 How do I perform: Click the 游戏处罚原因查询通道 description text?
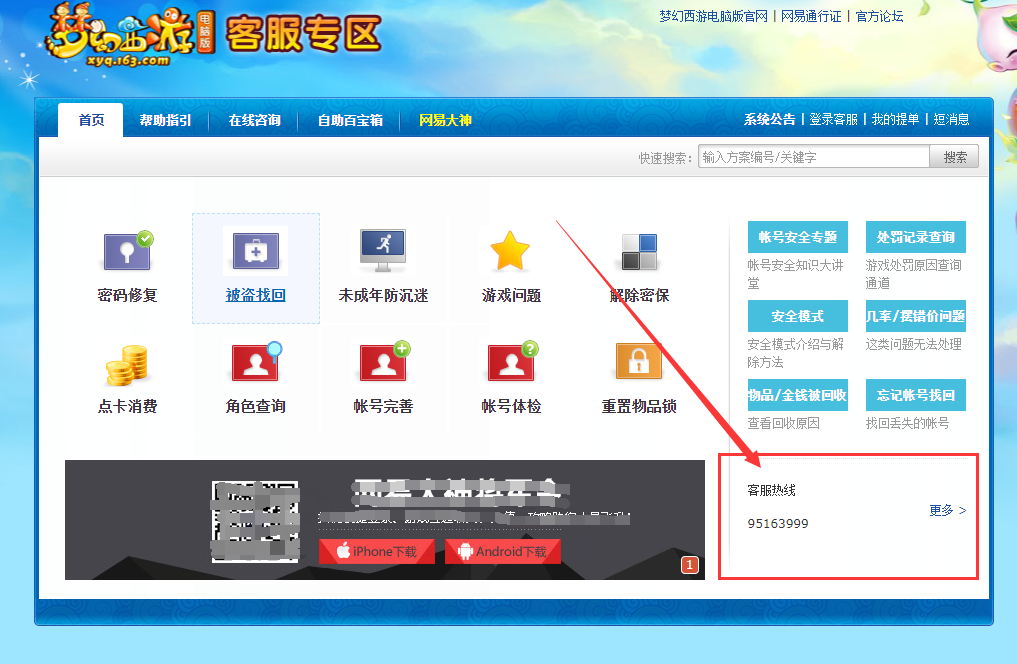coord(914,274)
